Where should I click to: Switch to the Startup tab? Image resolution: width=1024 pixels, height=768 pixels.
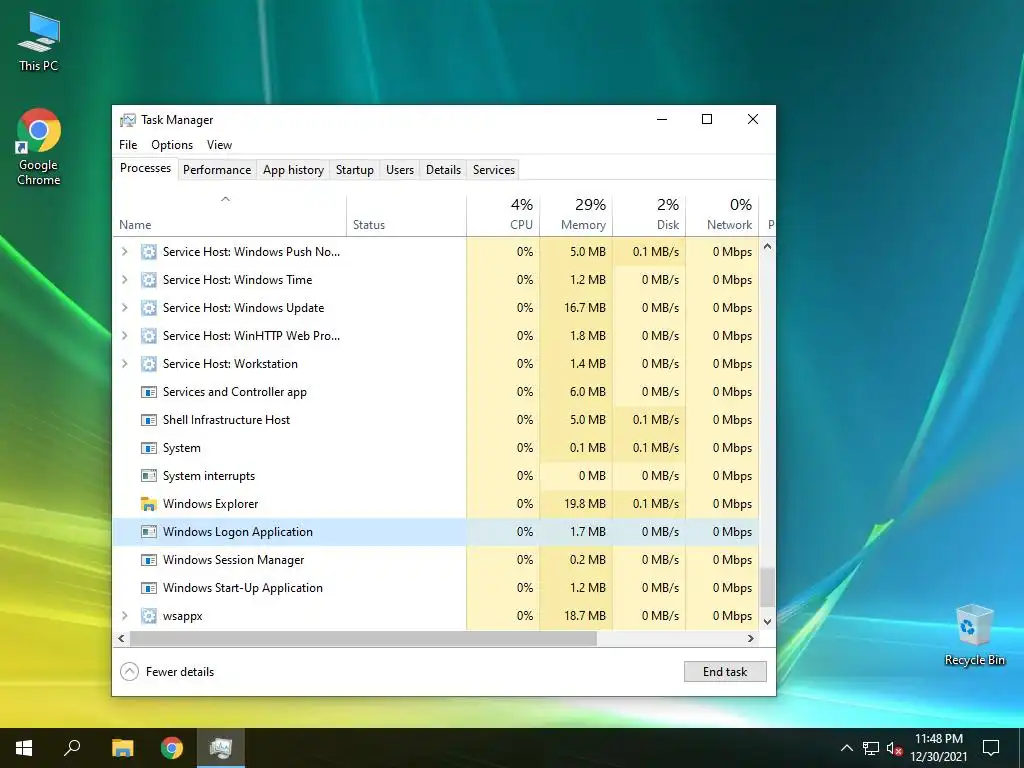click(355, 170)
